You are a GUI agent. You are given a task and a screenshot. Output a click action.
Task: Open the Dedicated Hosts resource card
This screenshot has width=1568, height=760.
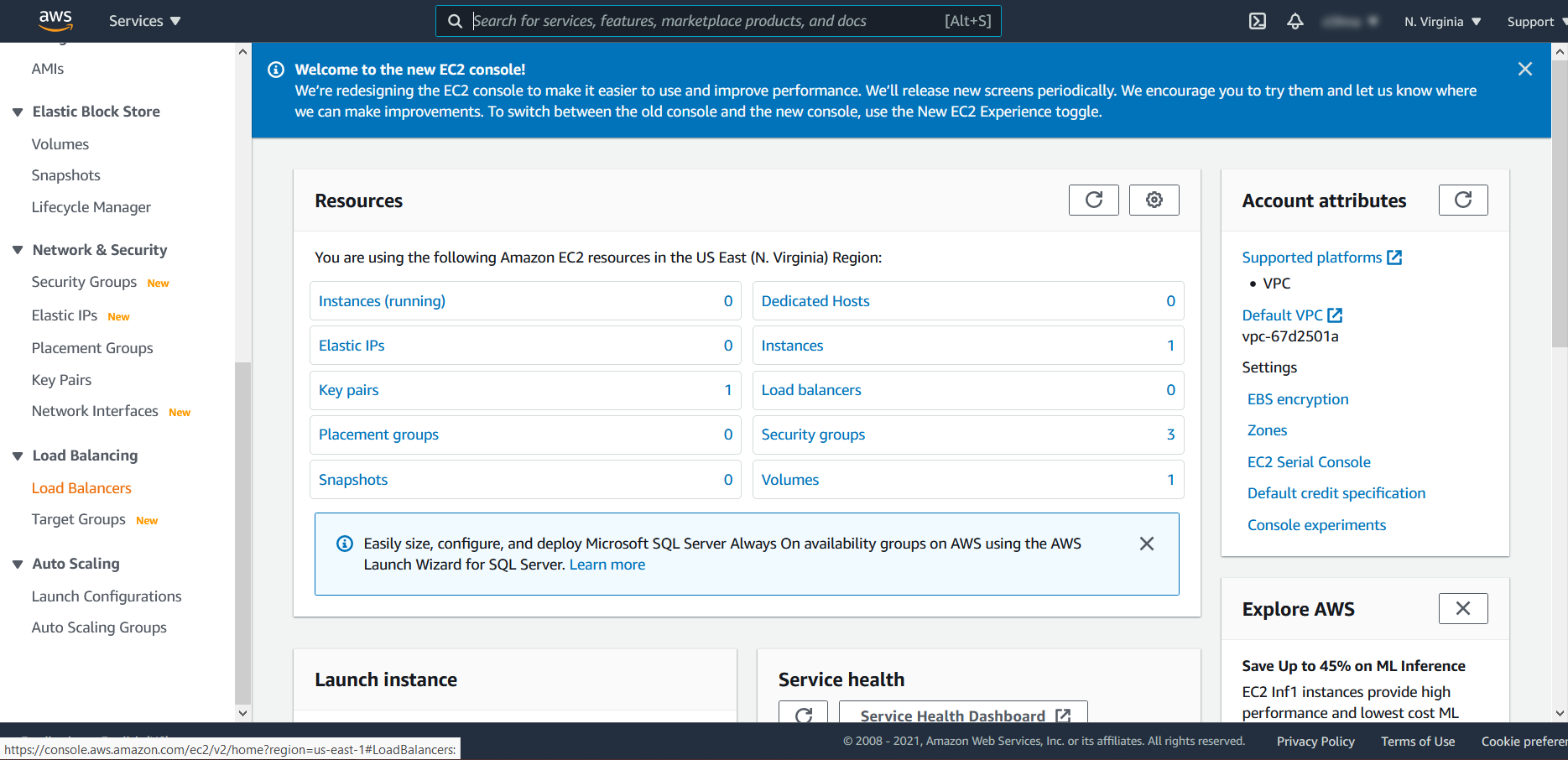pos(968,300)
